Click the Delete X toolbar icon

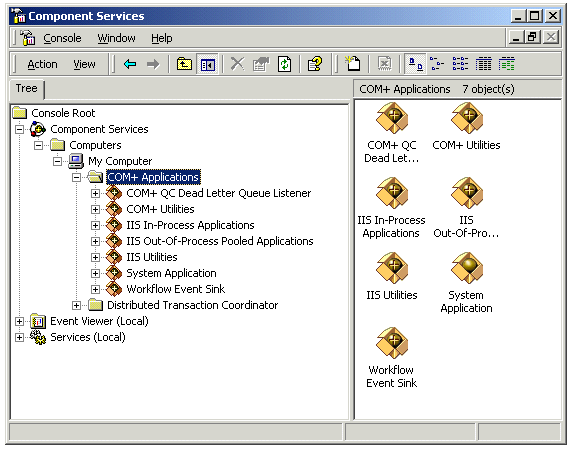tap(238, 64)
